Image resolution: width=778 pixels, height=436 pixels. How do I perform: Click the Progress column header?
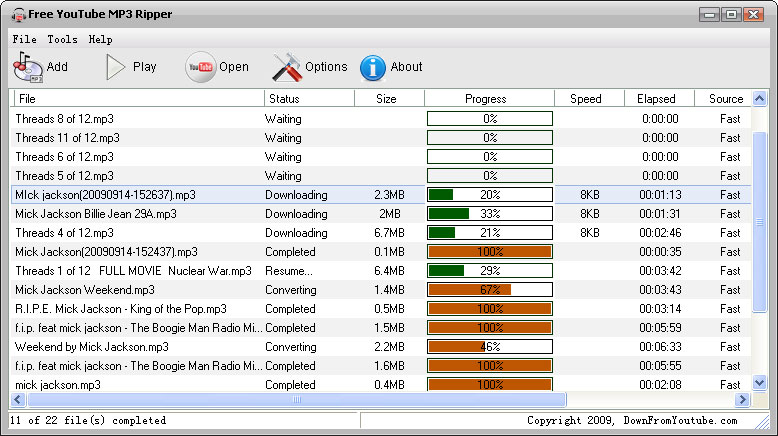tap(486, 99)
